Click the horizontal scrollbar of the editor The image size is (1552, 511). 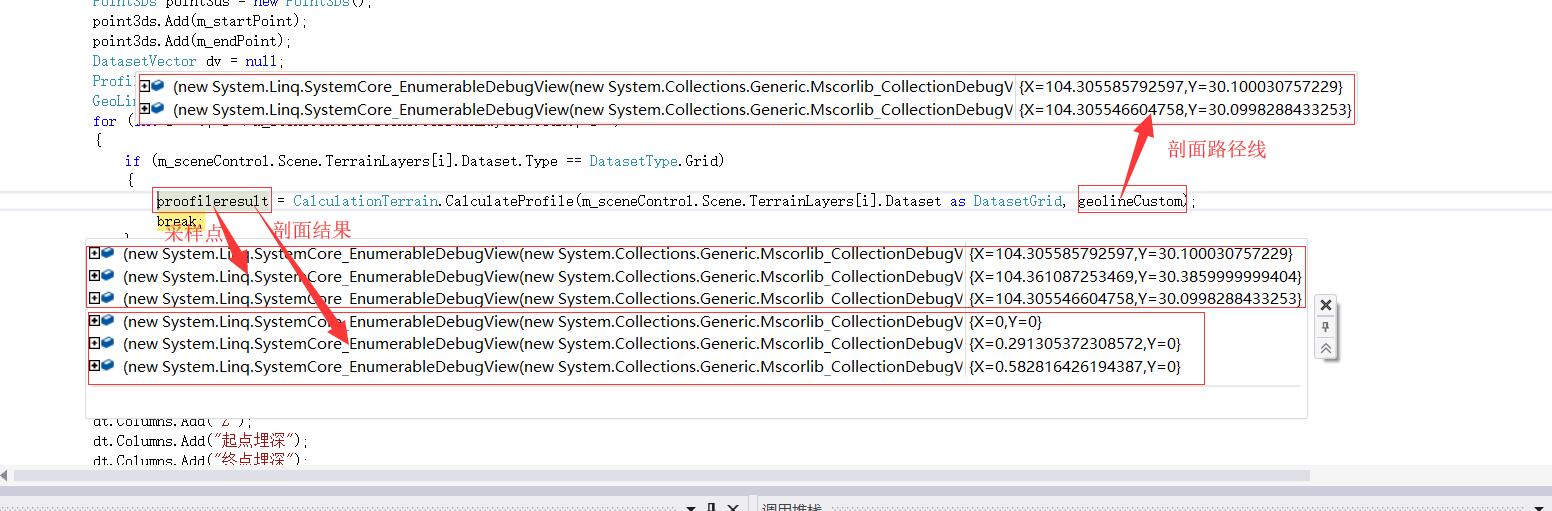coord(700,475)
